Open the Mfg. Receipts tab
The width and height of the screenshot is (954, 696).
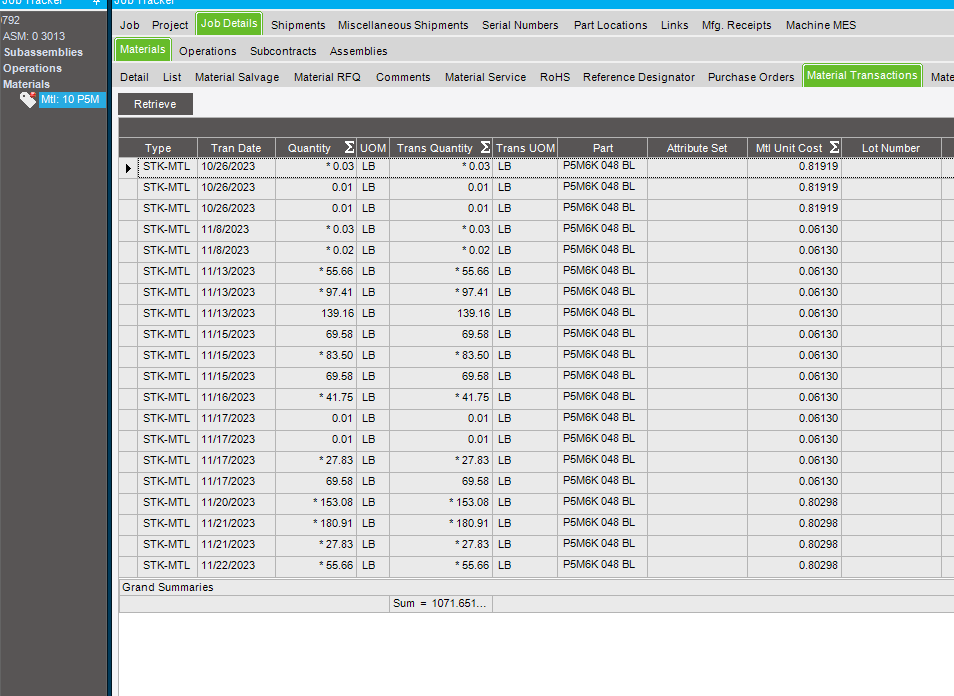click(736, 25)
